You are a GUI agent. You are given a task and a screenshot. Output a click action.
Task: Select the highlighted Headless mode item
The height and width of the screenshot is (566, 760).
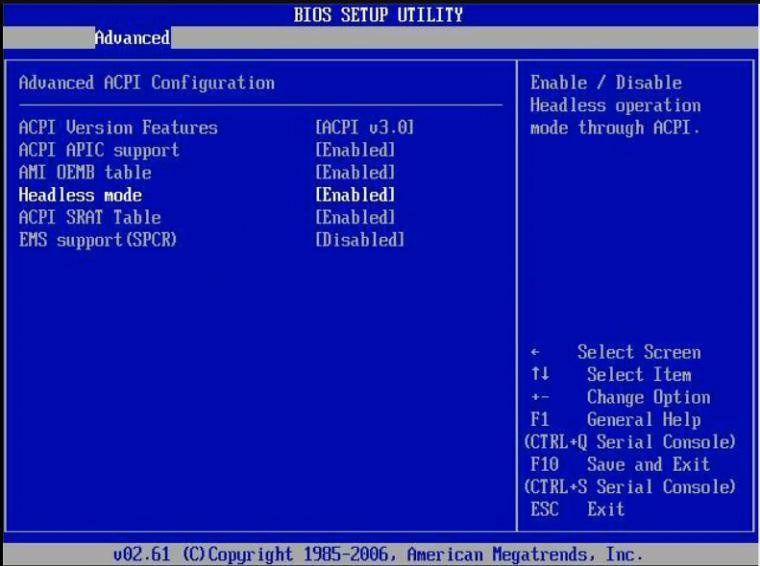click(80, 195)
